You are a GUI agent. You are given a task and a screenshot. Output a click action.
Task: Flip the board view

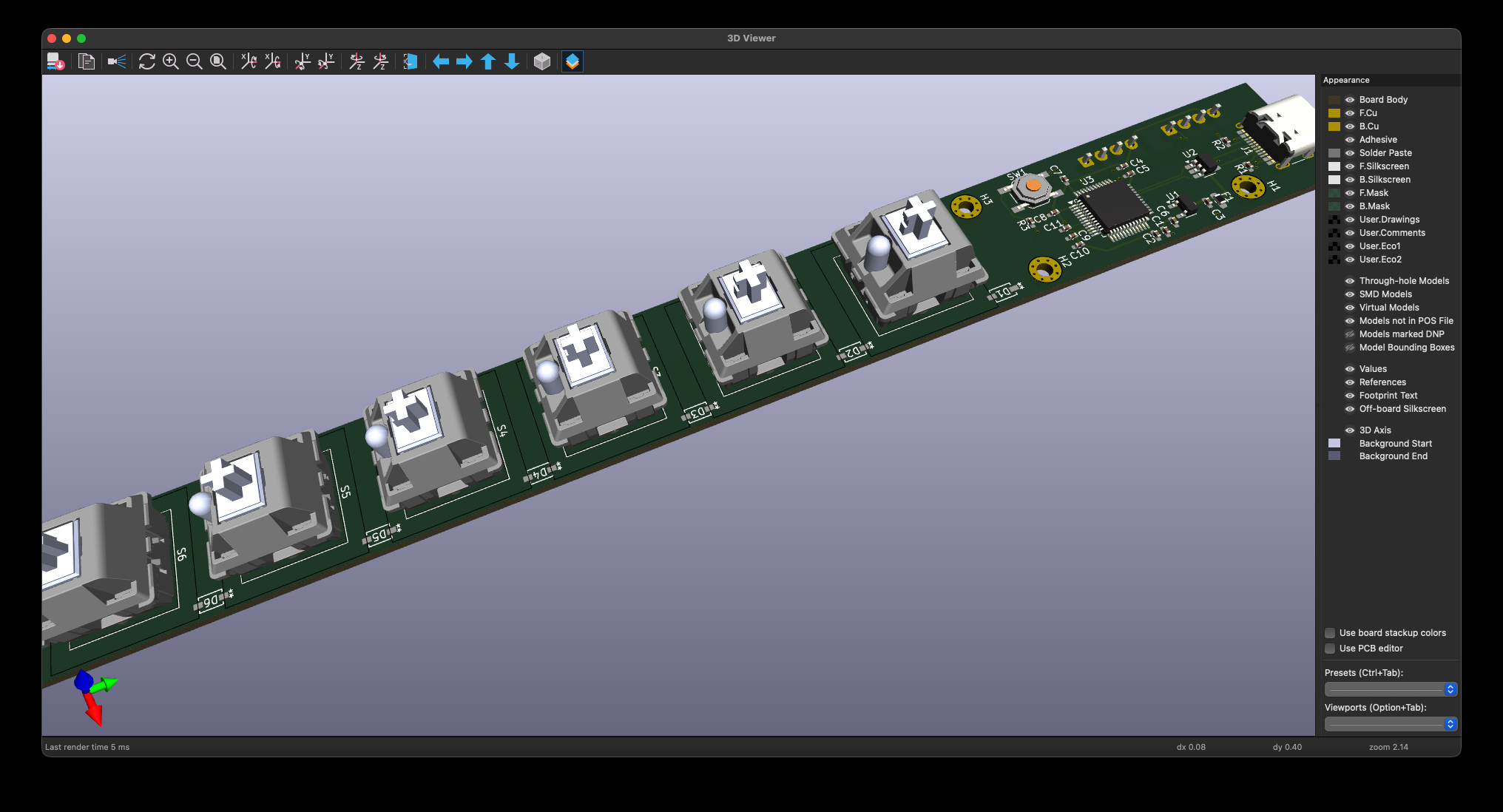(411, 61)
